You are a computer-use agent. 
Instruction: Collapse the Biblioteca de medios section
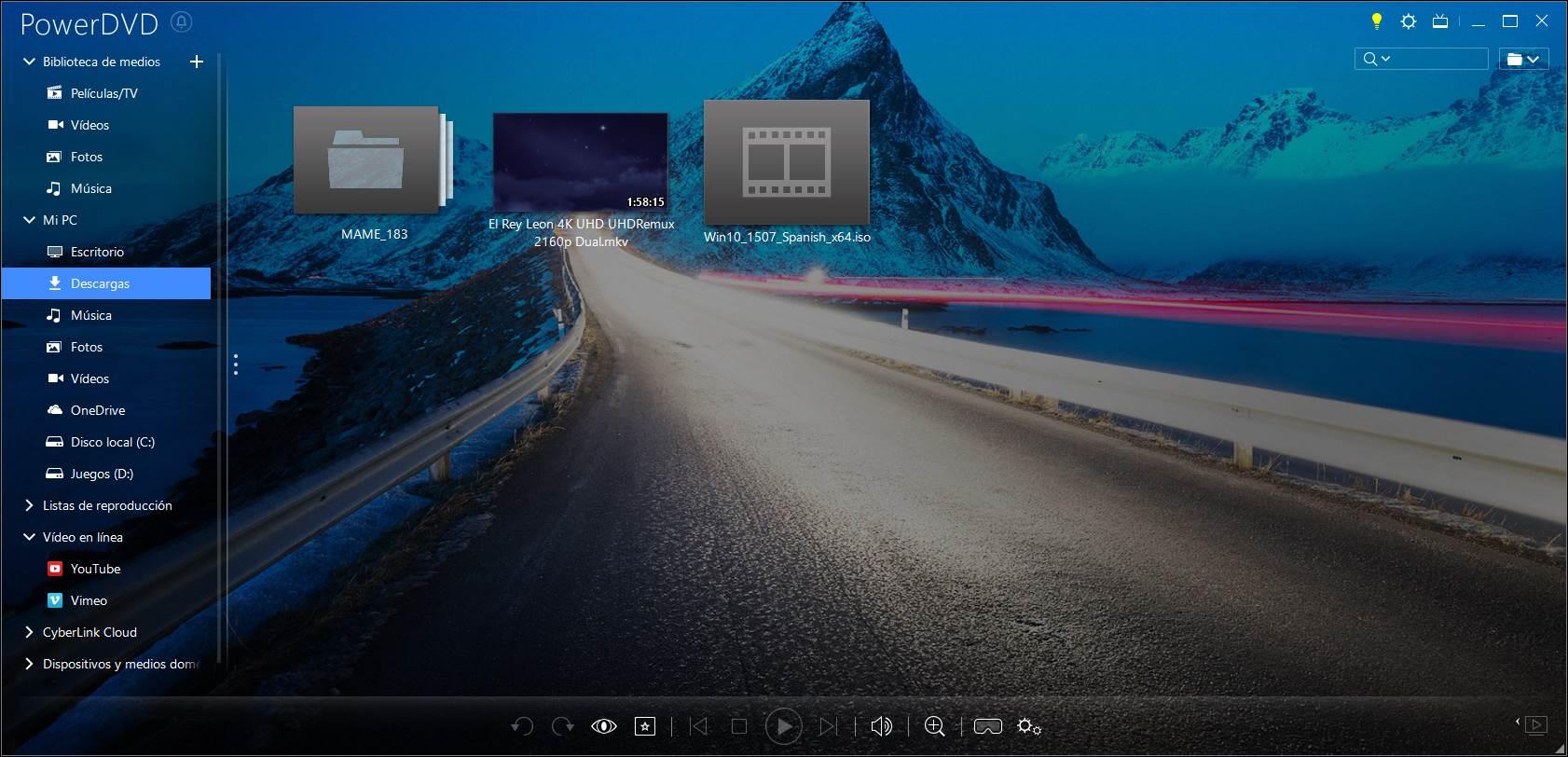pyautogui.click(x=29, y=62)
